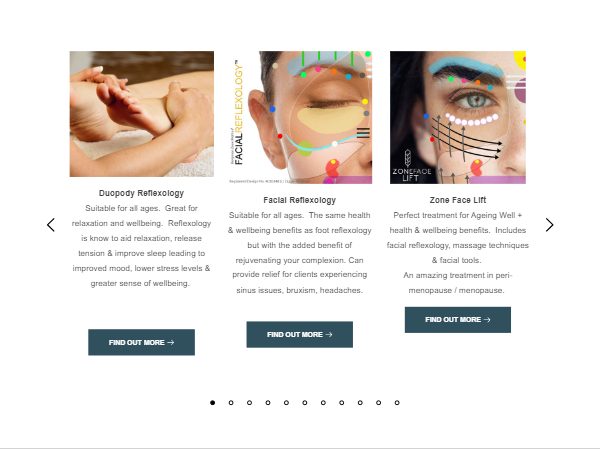This screenshot has height=449, width=600.
Task: Click Find Out More under Facial Reflexology
Action: point(300,335)
